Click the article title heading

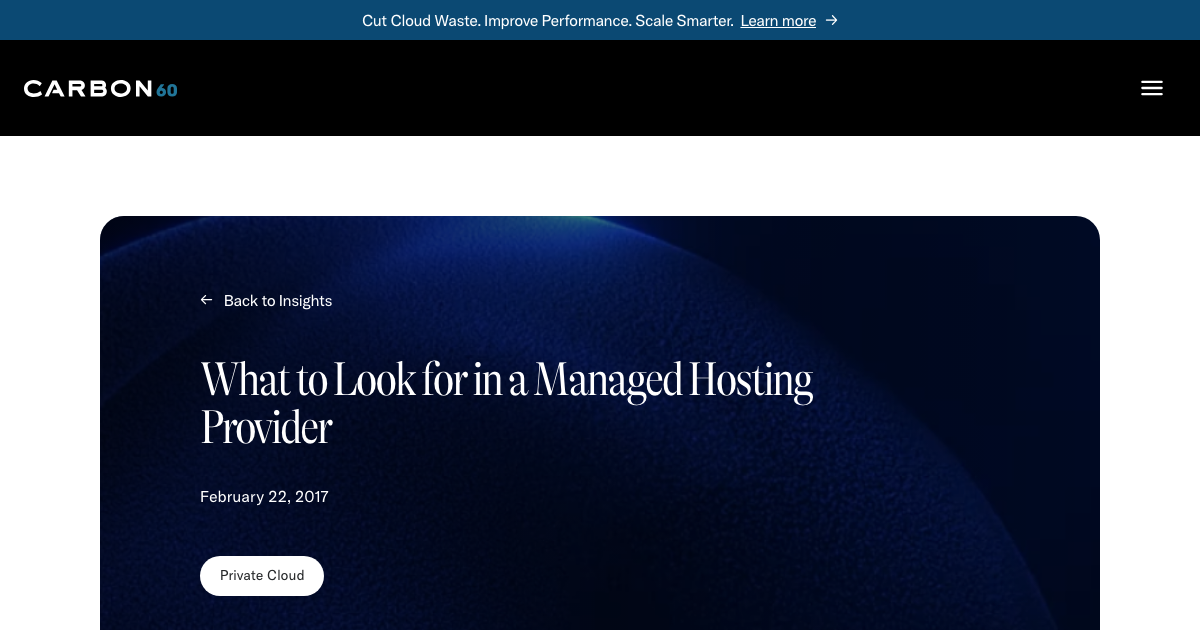(507, 403)
